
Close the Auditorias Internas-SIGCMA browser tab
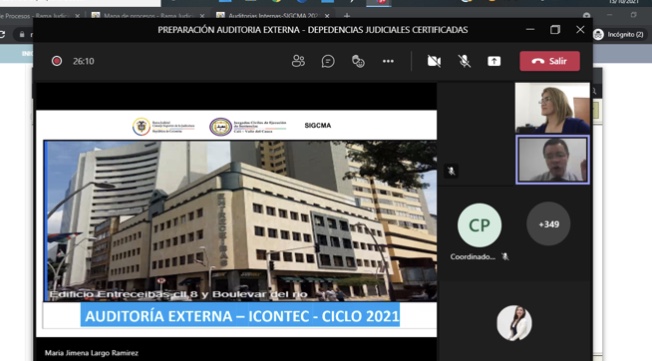[327, 16]
